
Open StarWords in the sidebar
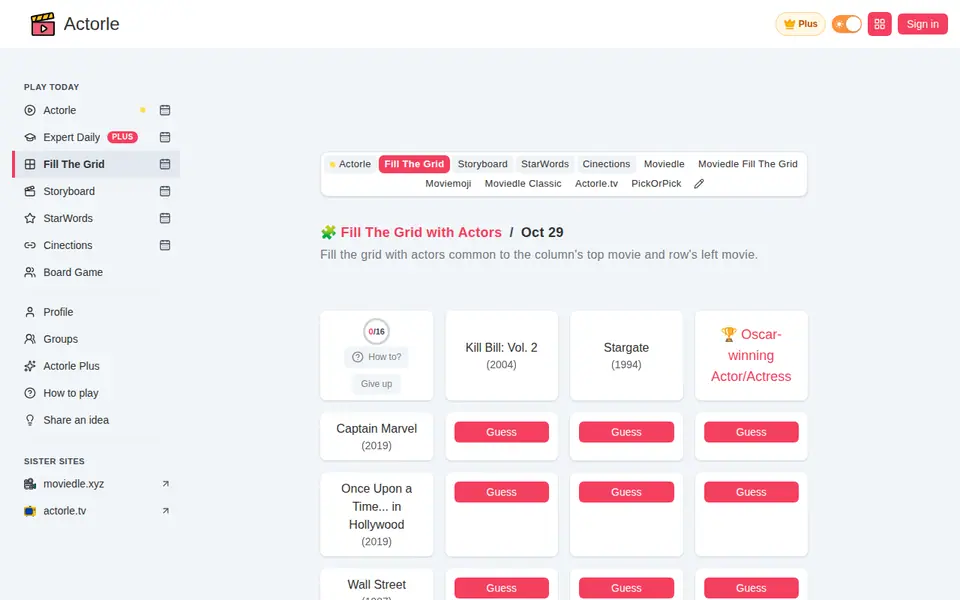(68, 218)
